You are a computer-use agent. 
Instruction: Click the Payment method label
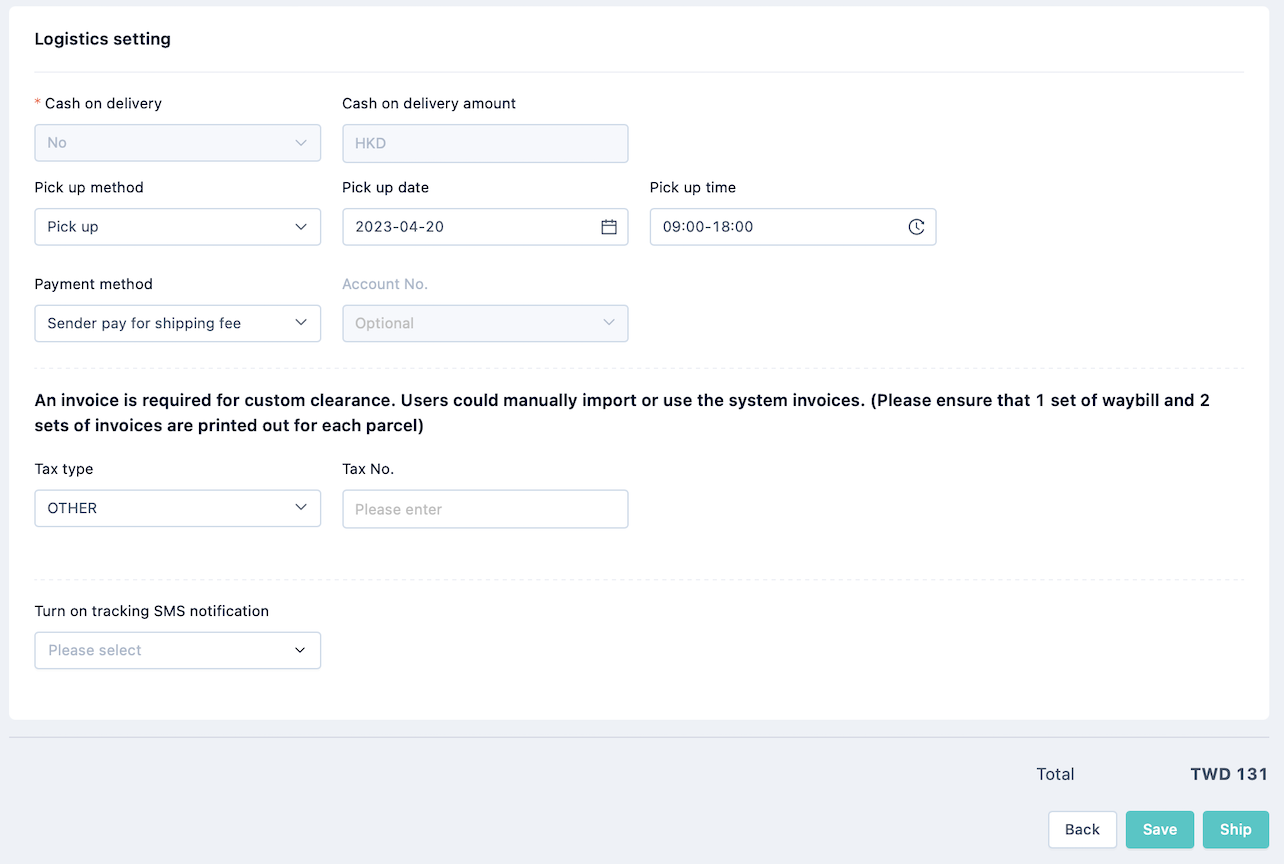pos(94,284)
